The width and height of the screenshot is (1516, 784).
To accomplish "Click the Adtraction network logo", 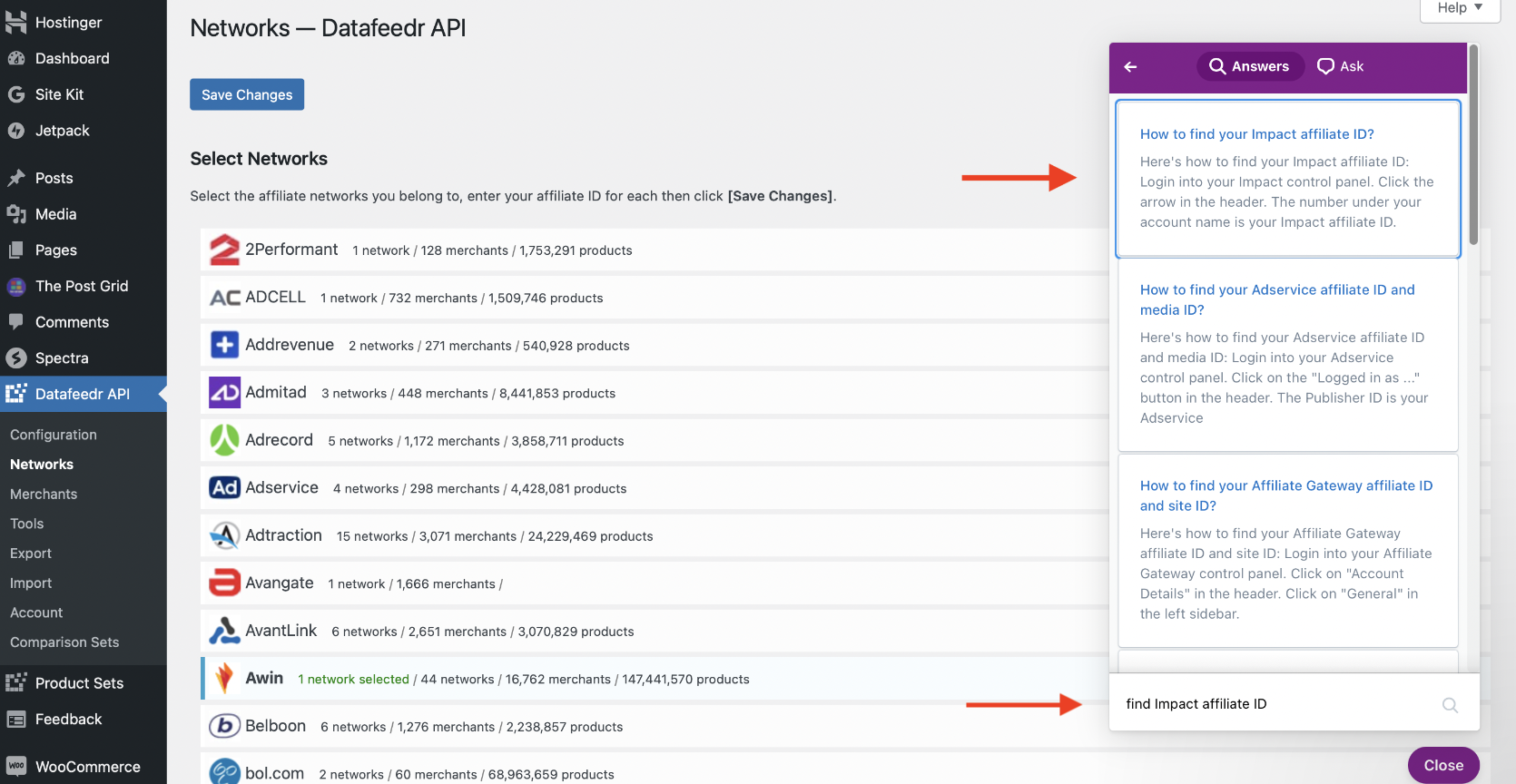I will pos(224,535).
